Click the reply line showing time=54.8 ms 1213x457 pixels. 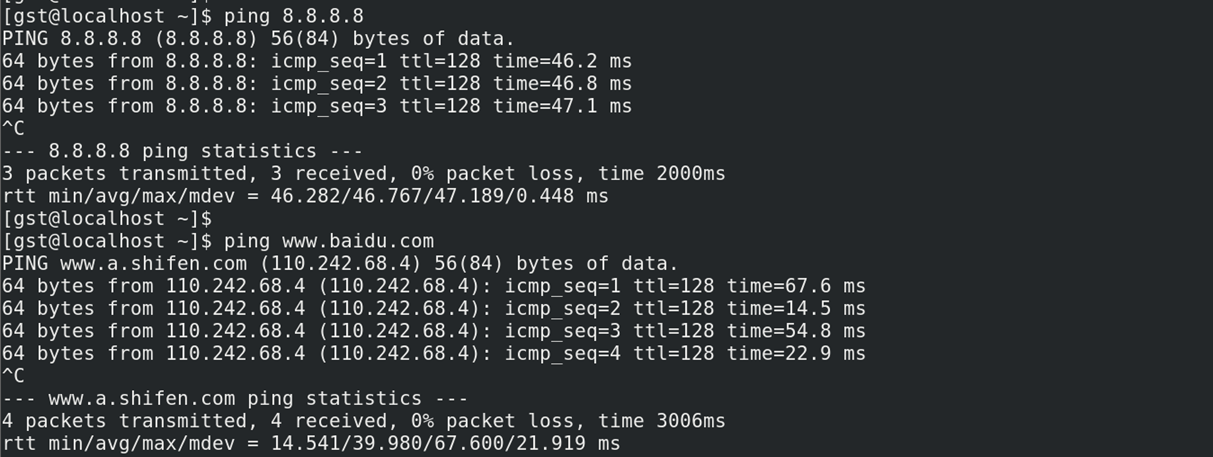[433, 331]
